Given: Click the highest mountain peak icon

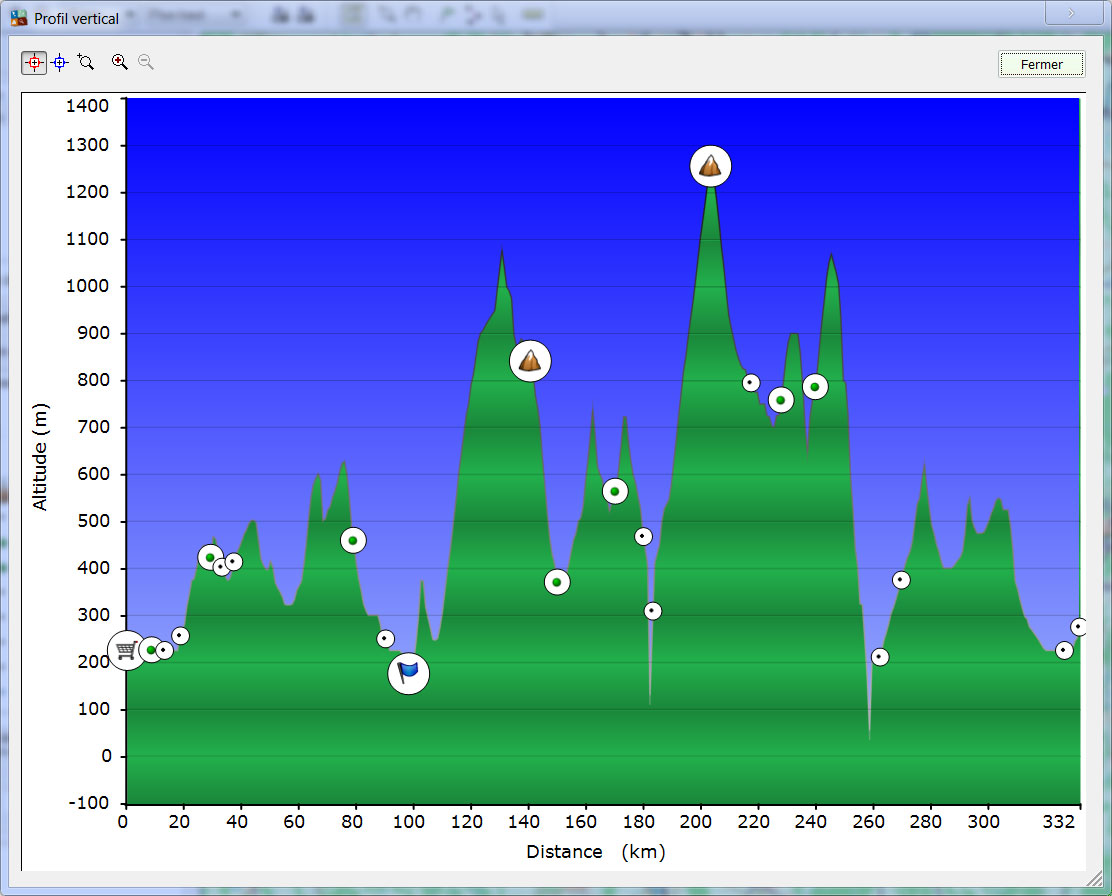Looking at the screenshot, I should (710, 166).
